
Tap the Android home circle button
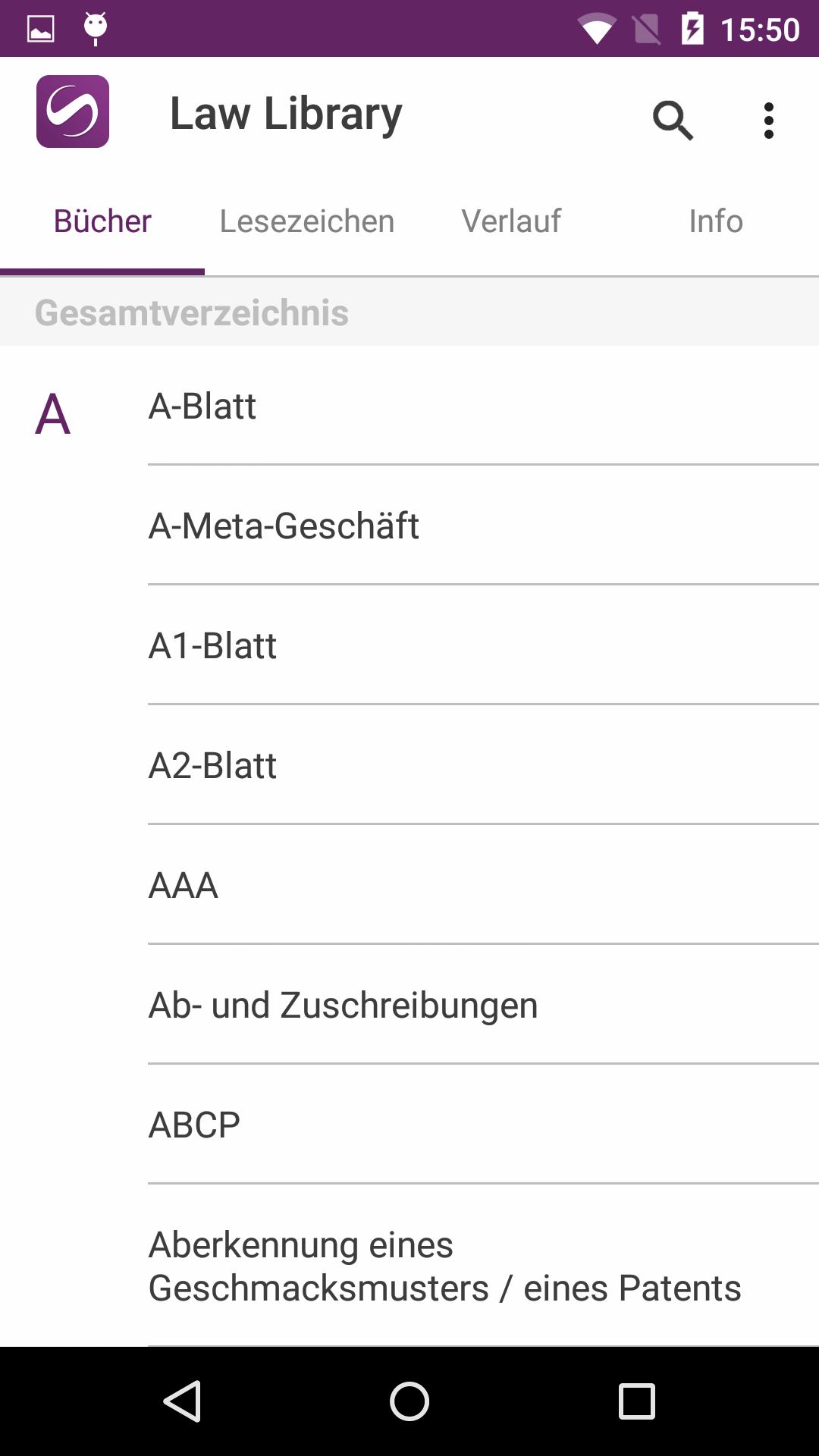pyautogui.click(x=409, y=1401)
